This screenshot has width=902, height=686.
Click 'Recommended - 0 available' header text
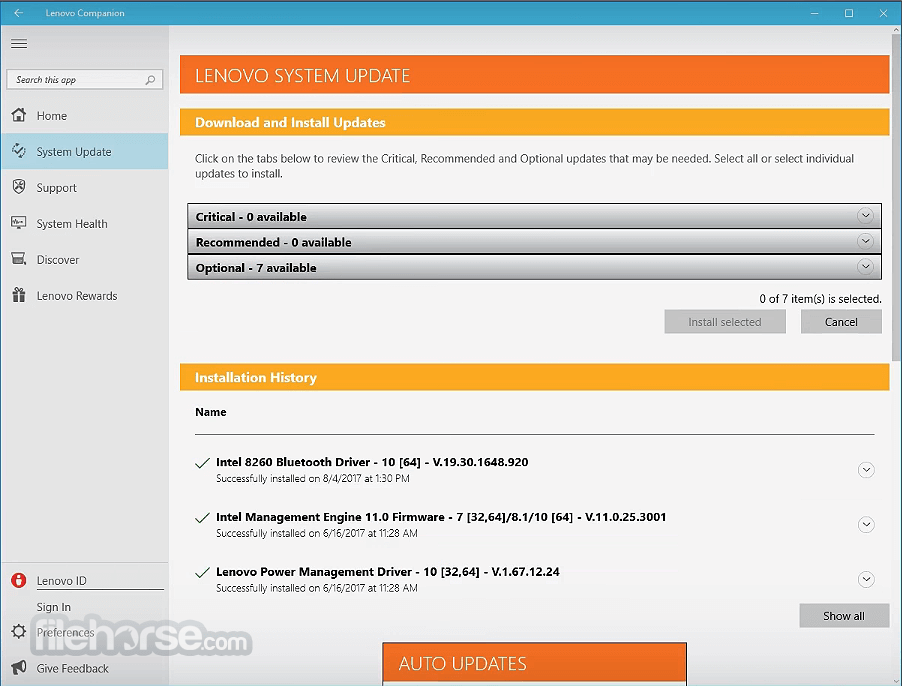[x=273, y=242]
